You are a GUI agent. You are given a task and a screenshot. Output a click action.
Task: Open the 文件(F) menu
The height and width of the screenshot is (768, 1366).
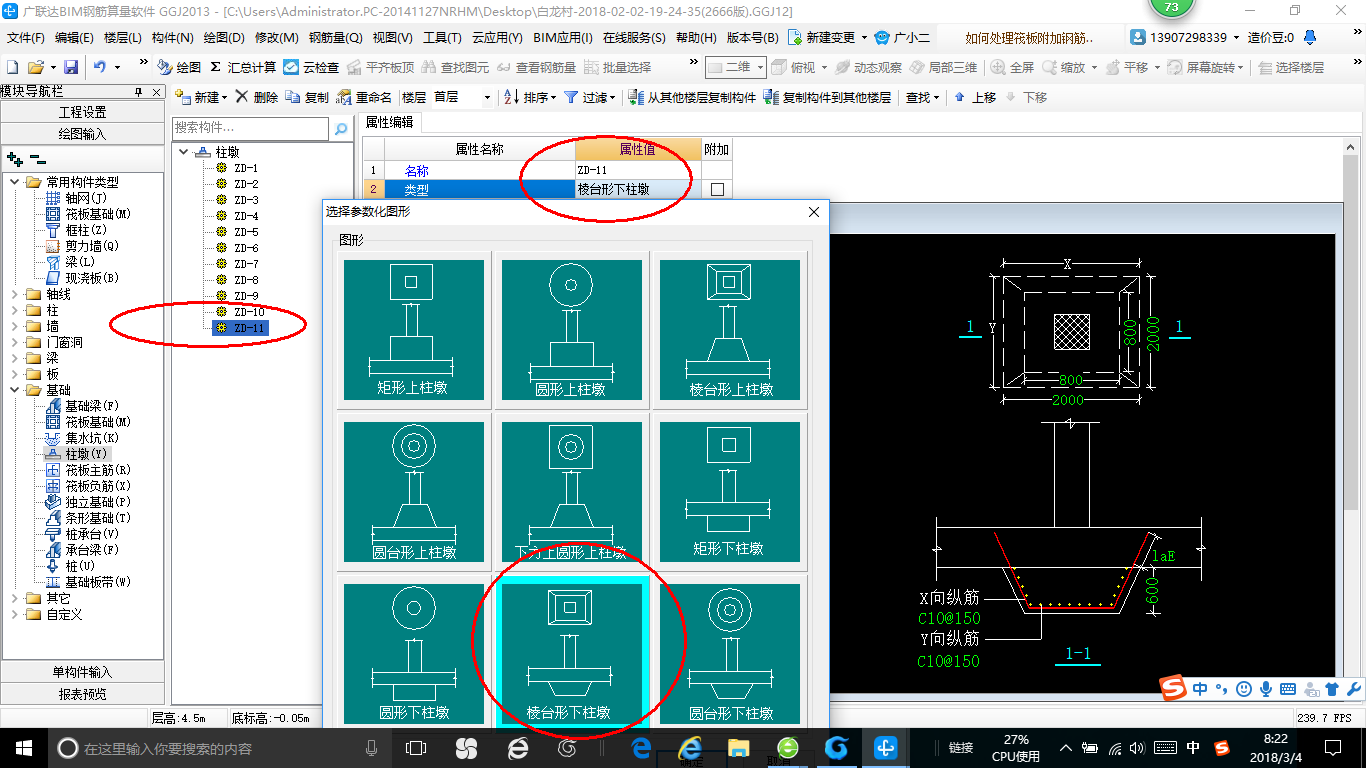tap(25, 38)
